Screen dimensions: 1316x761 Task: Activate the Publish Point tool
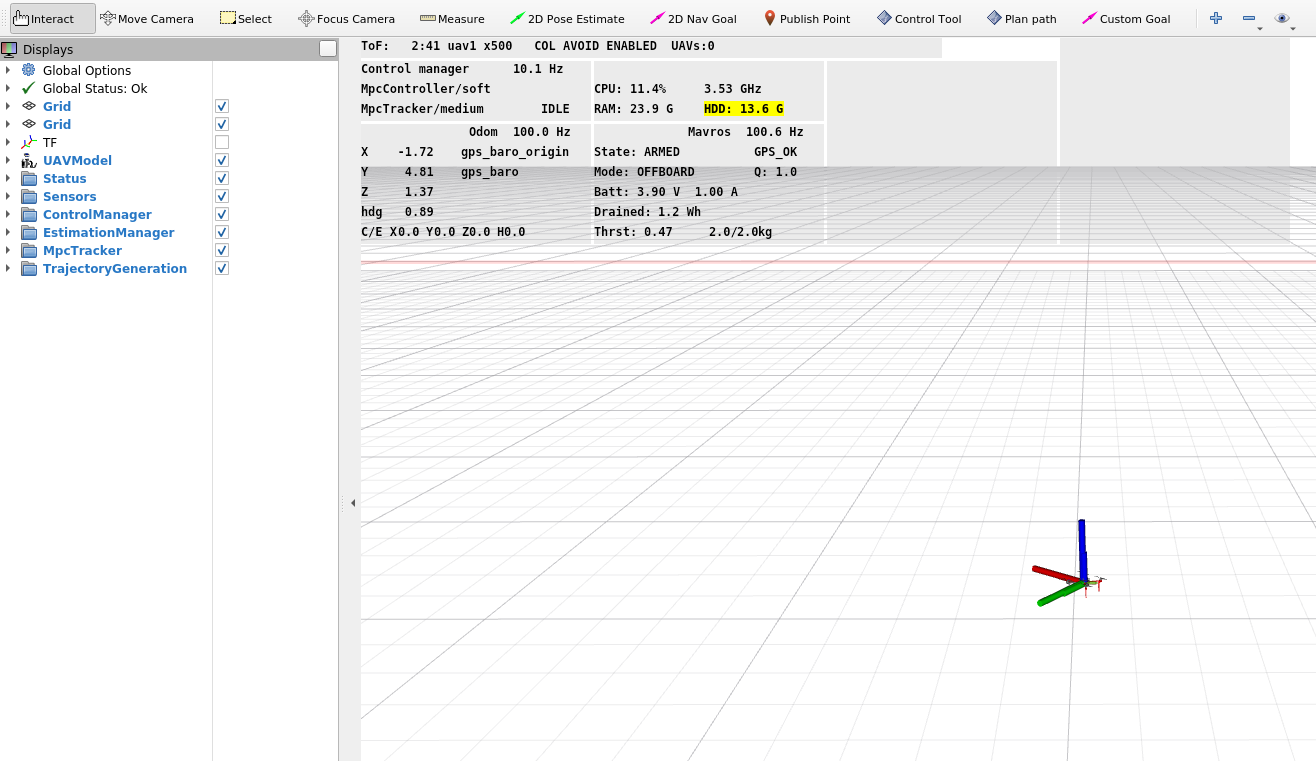[806, 18]
